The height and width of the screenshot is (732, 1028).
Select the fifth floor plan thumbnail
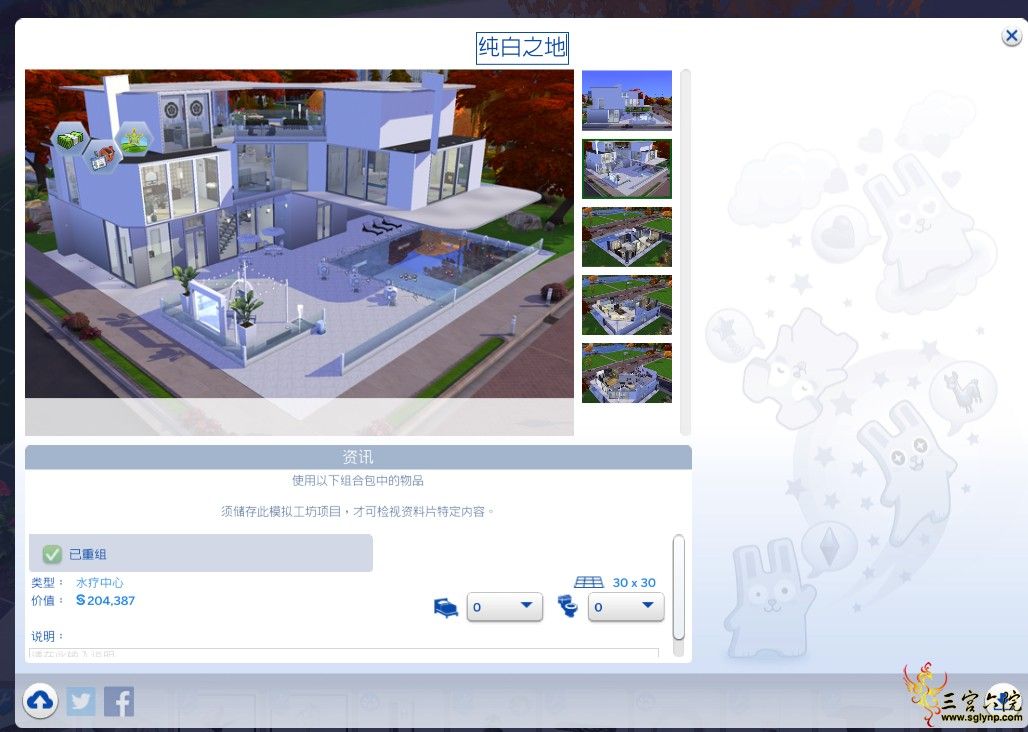[627, 373]
